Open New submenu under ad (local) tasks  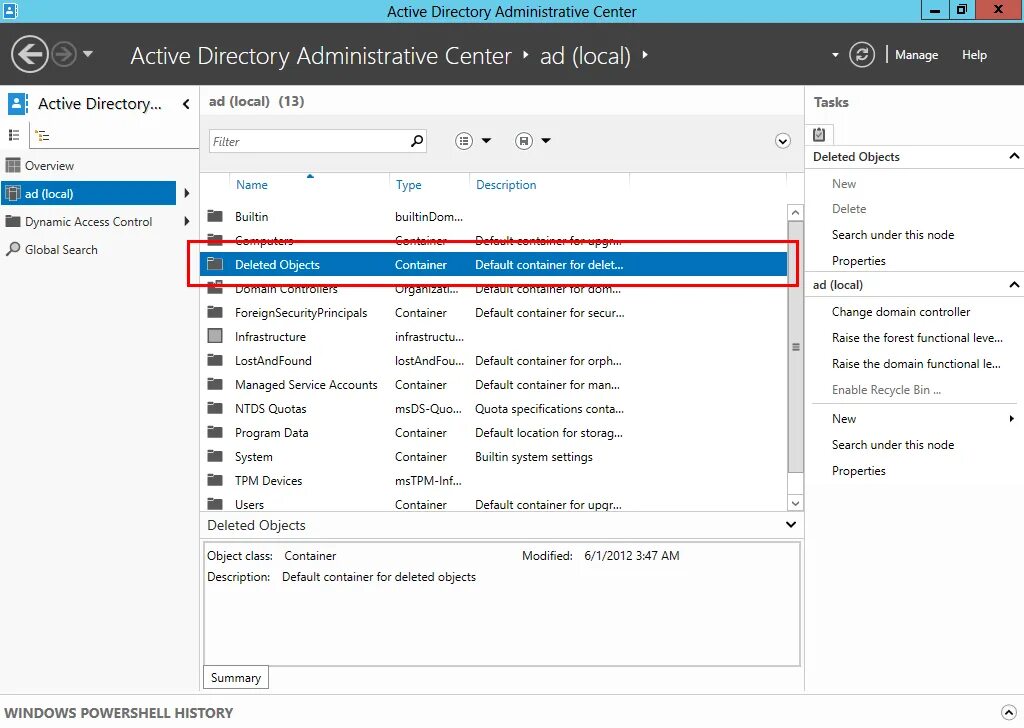click(923, 419)
